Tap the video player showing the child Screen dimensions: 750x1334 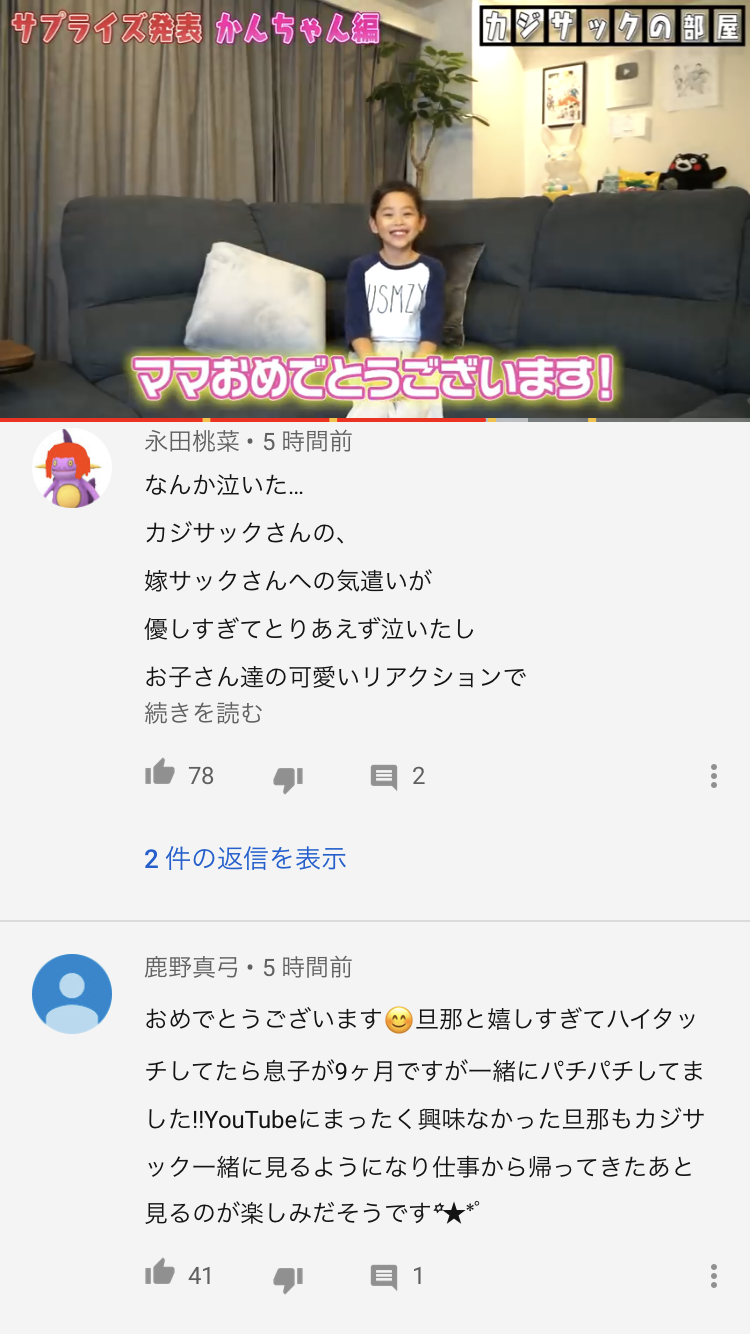tap(375, 208)
